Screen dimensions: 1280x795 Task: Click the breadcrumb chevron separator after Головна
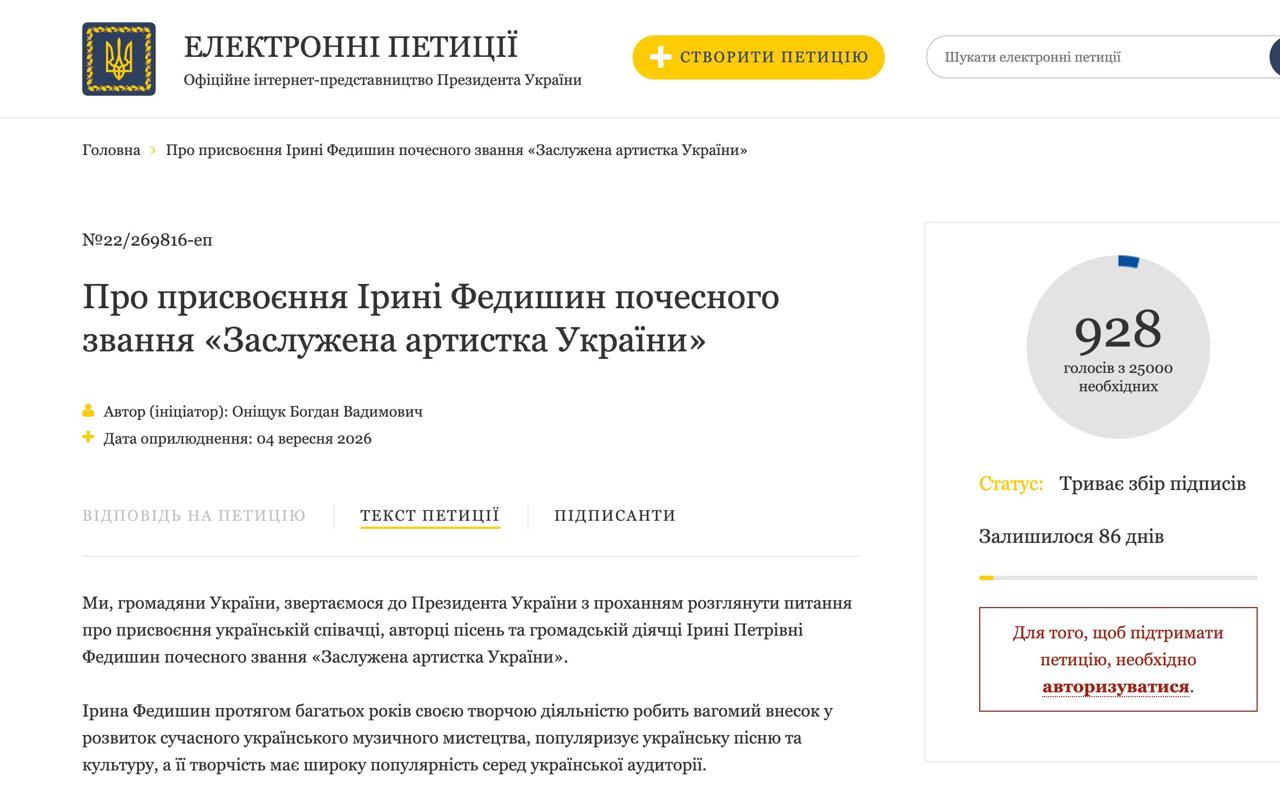click(153, 150)
